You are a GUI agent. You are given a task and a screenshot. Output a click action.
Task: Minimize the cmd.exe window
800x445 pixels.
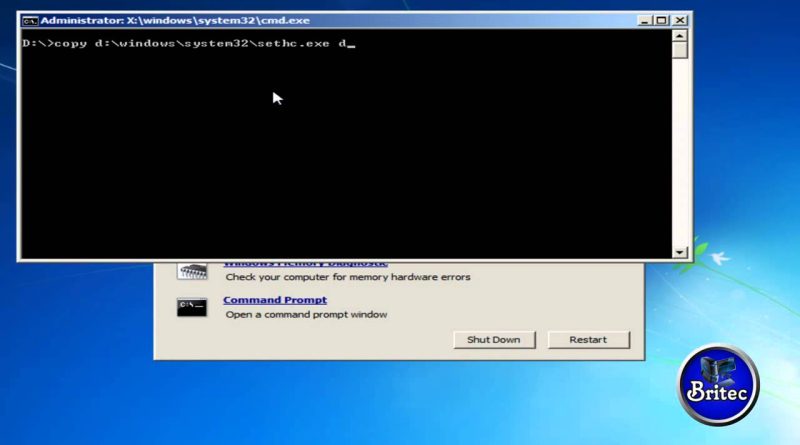coord(644,20)
